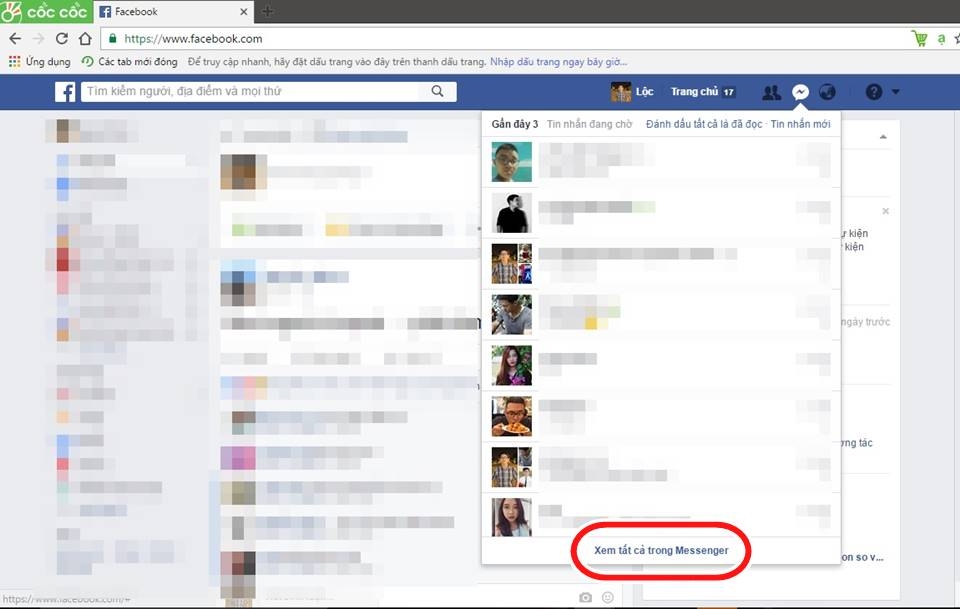Open the friend requests icon
Viewport: 960px width, 609px height.
(x=771, y=92)
